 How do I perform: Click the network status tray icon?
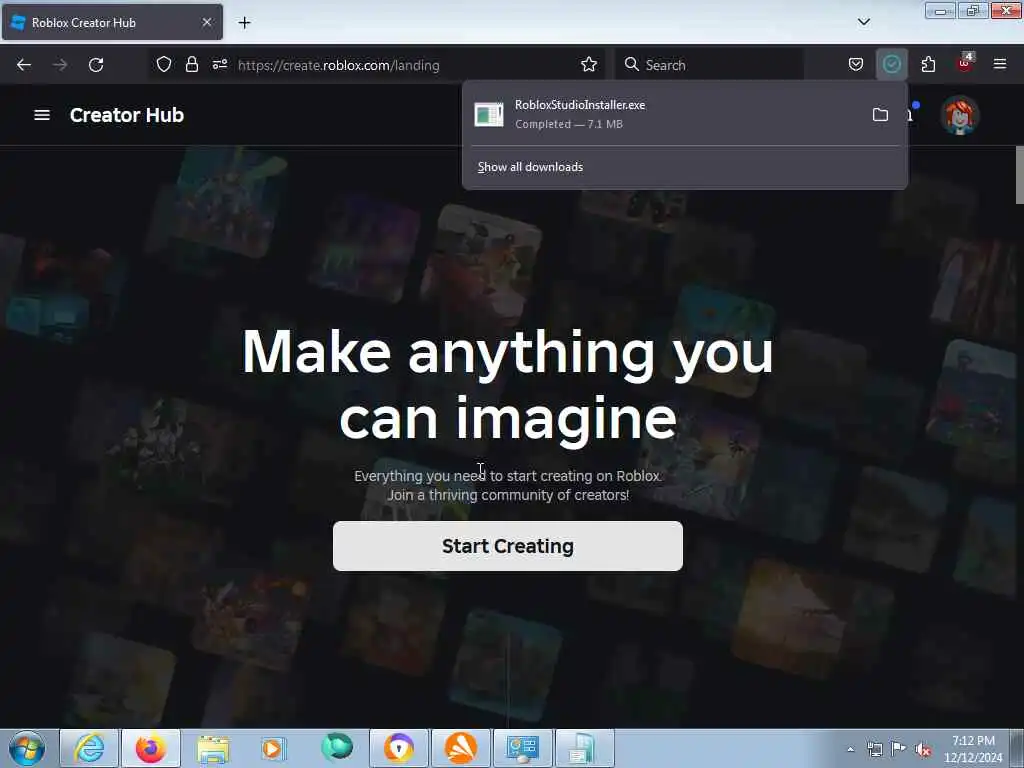pyautogui.click(x=874, y=749)
